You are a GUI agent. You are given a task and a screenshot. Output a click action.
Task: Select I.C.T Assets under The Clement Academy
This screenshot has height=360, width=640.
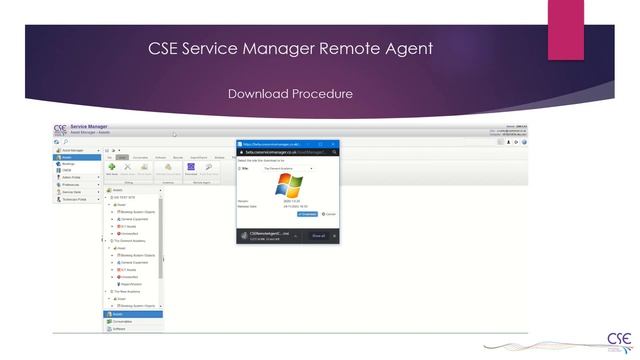(128, 270)
